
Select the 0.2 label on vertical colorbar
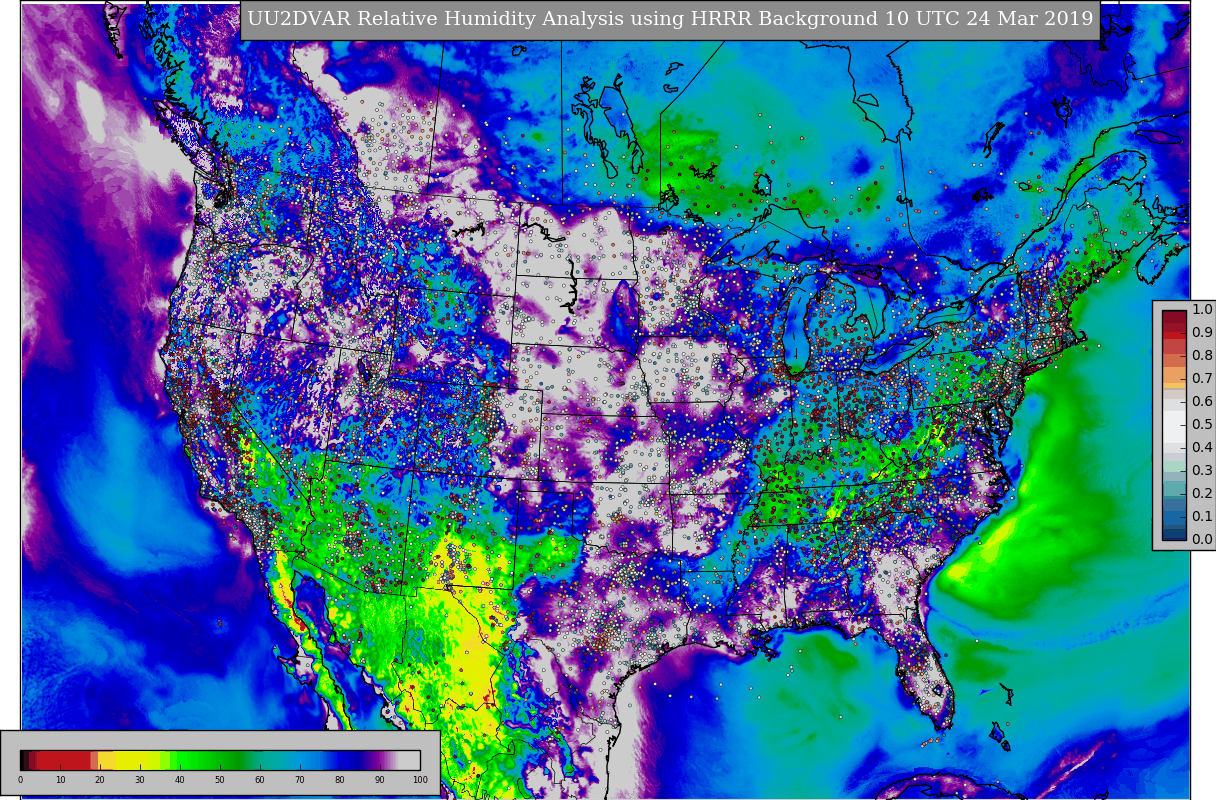pos(1201,494)
